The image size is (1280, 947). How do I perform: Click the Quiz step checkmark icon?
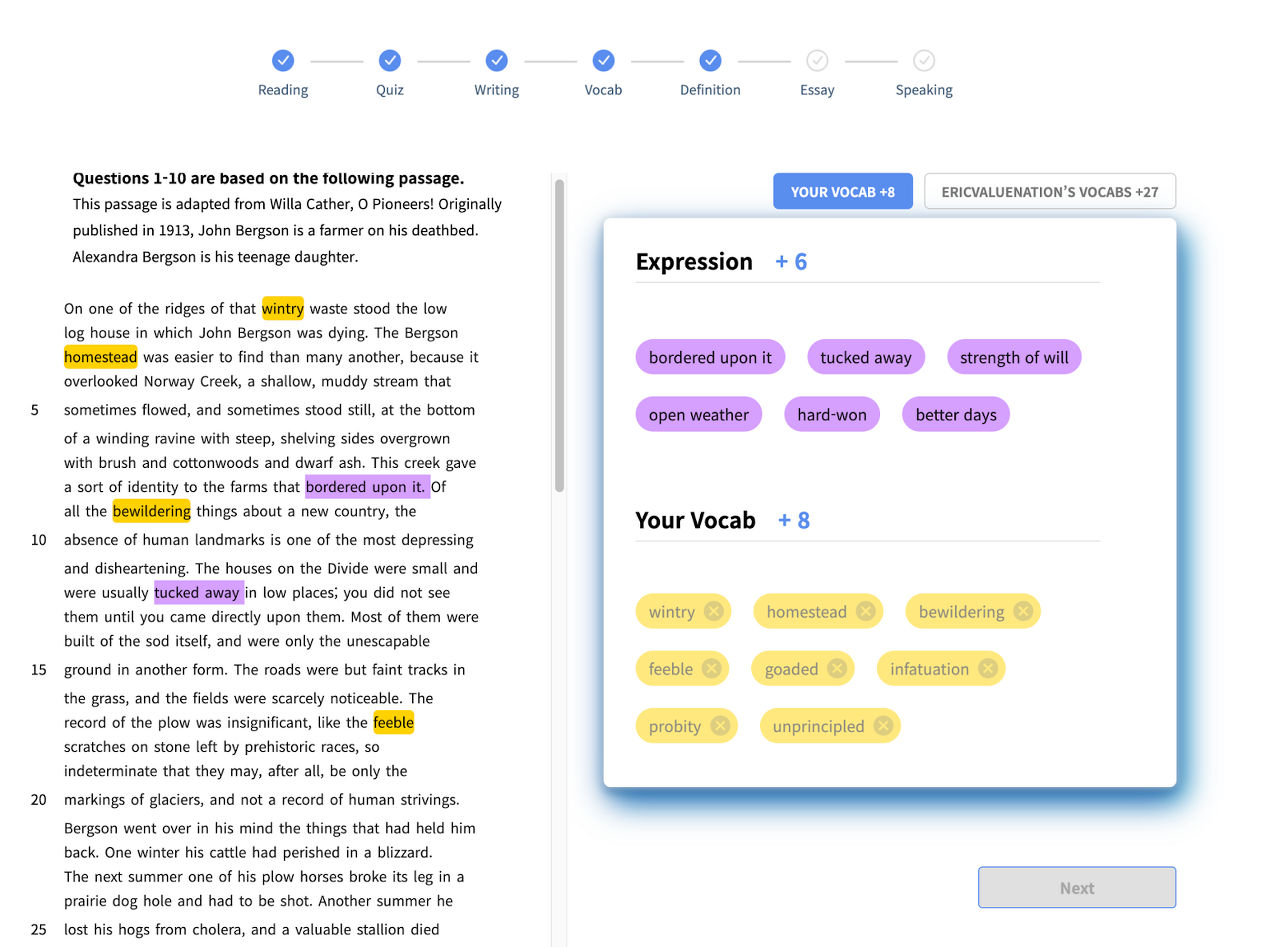tap(390, 61)
